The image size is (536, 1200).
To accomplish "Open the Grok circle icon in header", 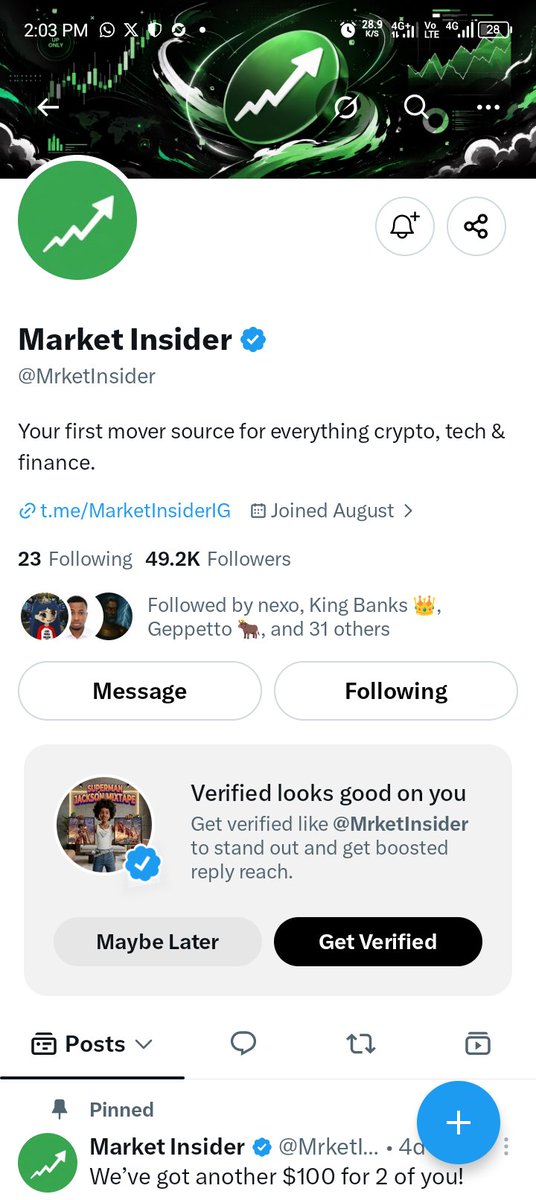I will 346,107.
